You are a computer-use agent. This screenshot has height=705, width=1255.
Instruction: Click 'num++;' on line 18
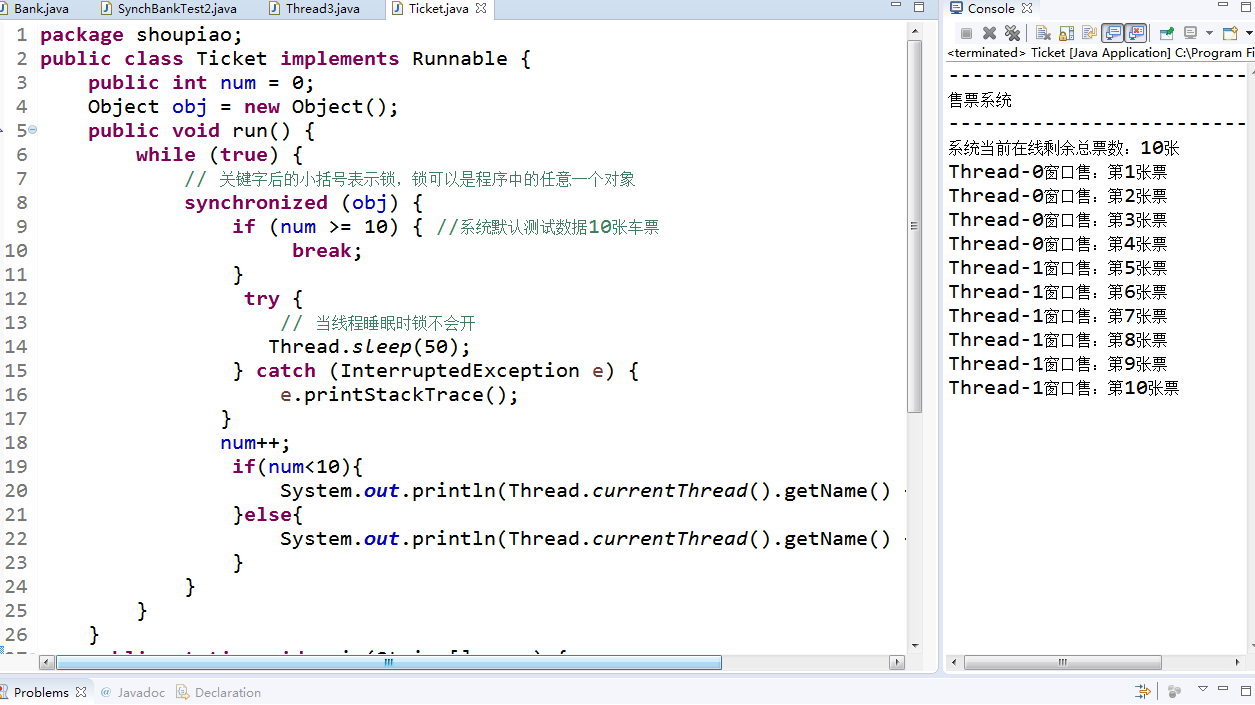[255, 443]
